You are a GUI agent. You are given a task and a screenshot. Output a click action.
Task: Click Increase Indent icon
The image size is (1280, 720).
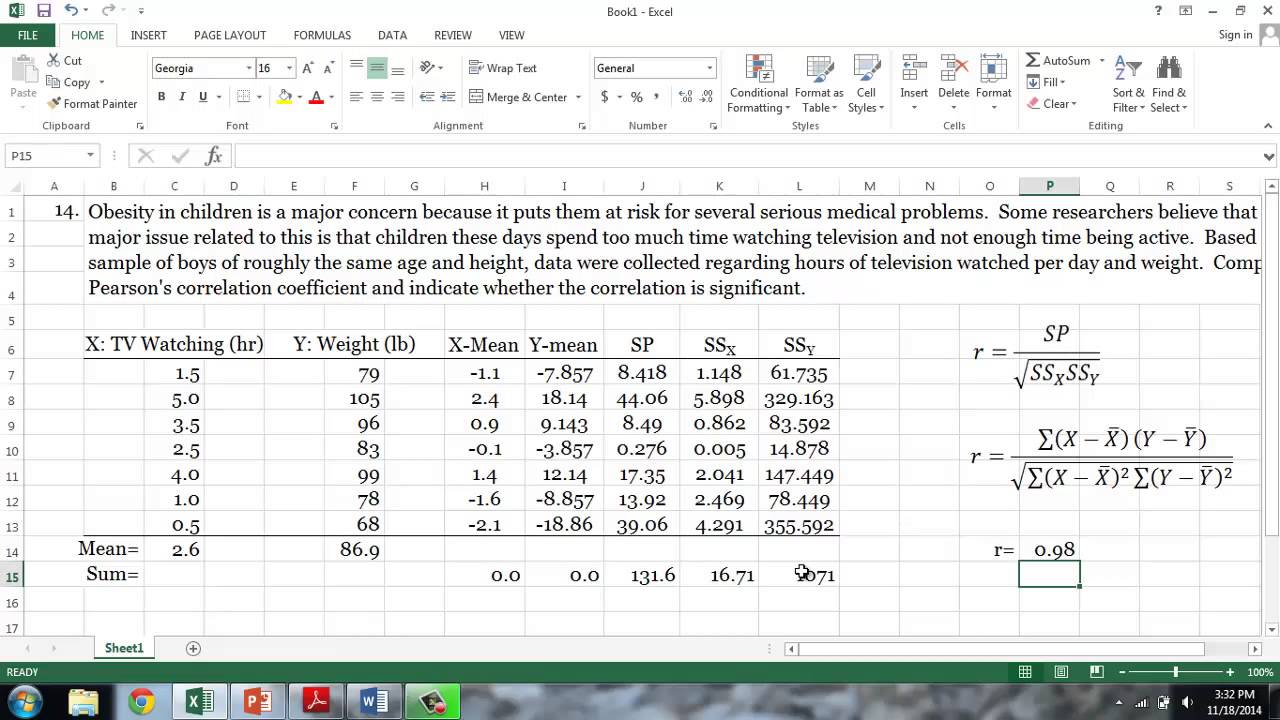449,97
